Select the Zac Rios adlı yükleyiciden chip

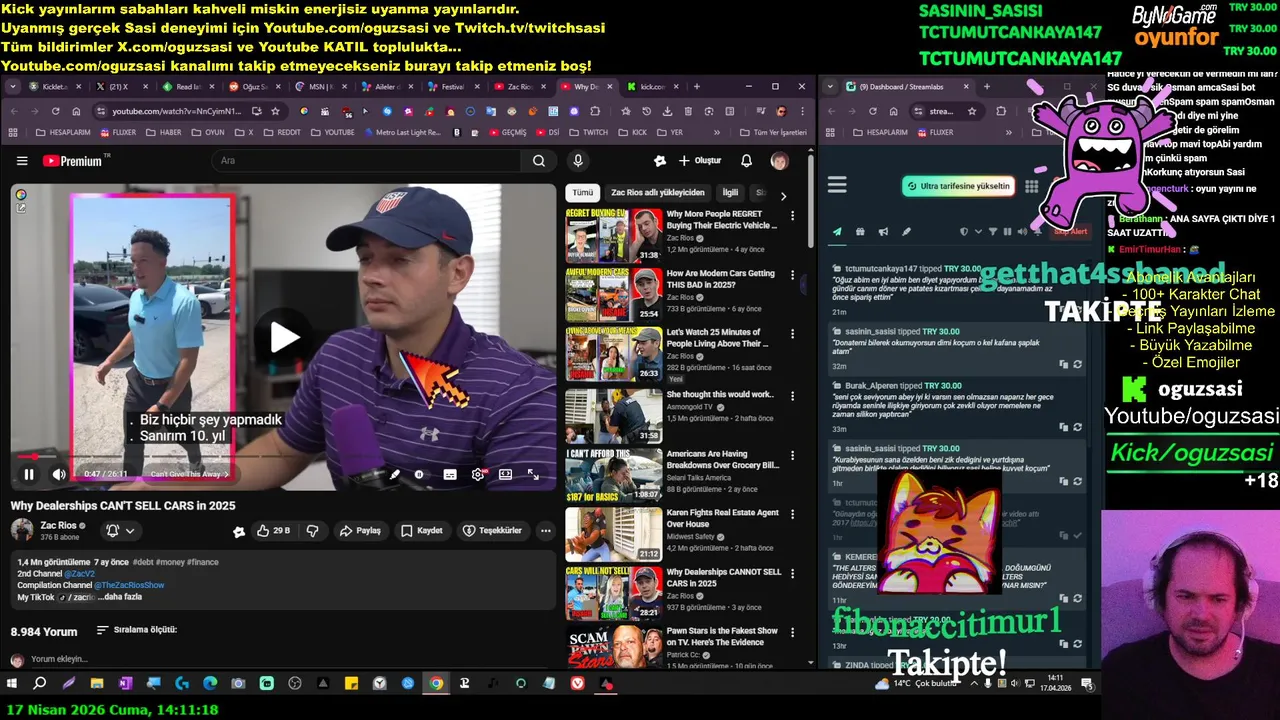click(658, 193)
